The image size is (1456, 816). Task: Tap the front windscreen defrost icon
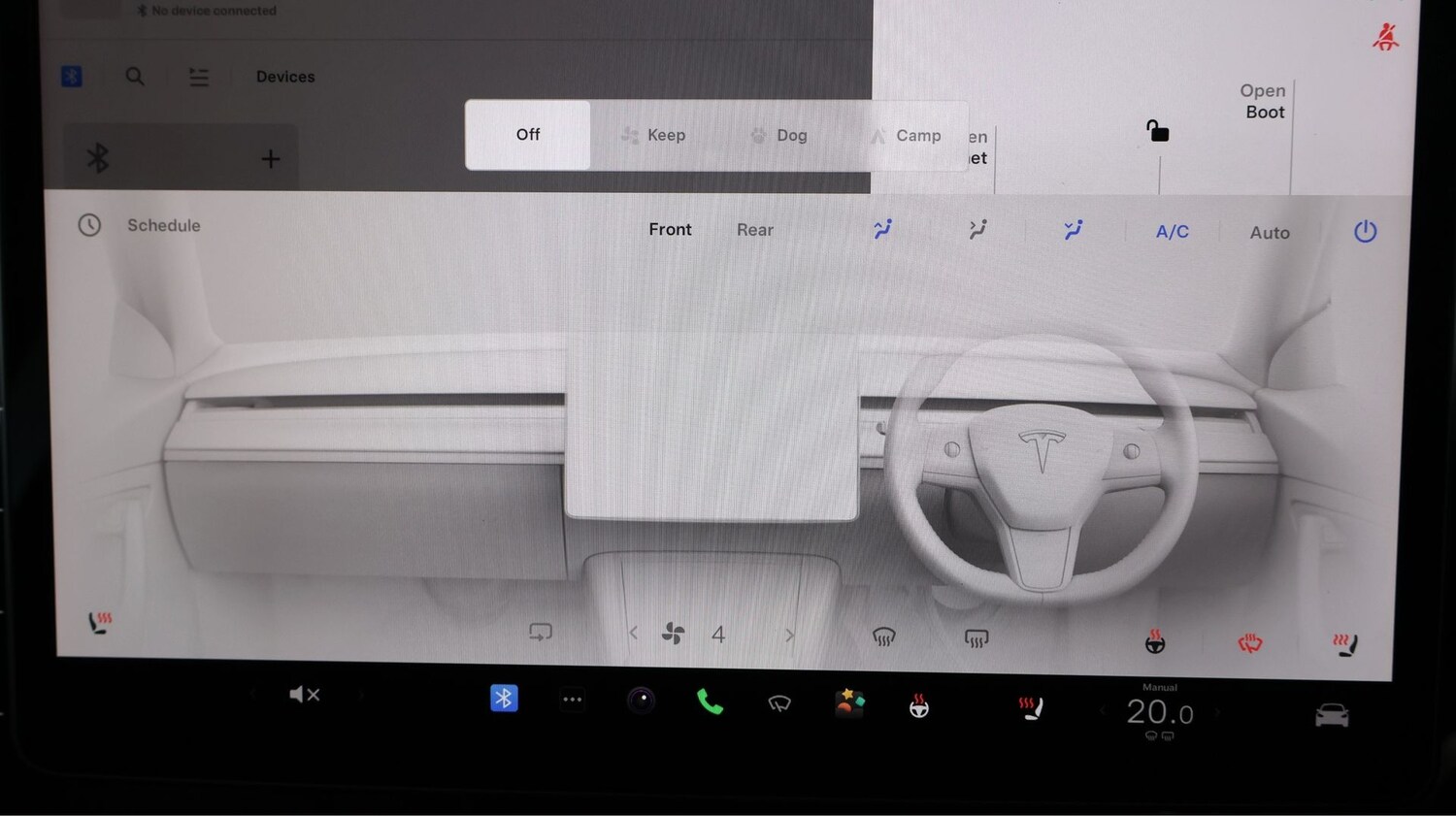click(884, 636)
